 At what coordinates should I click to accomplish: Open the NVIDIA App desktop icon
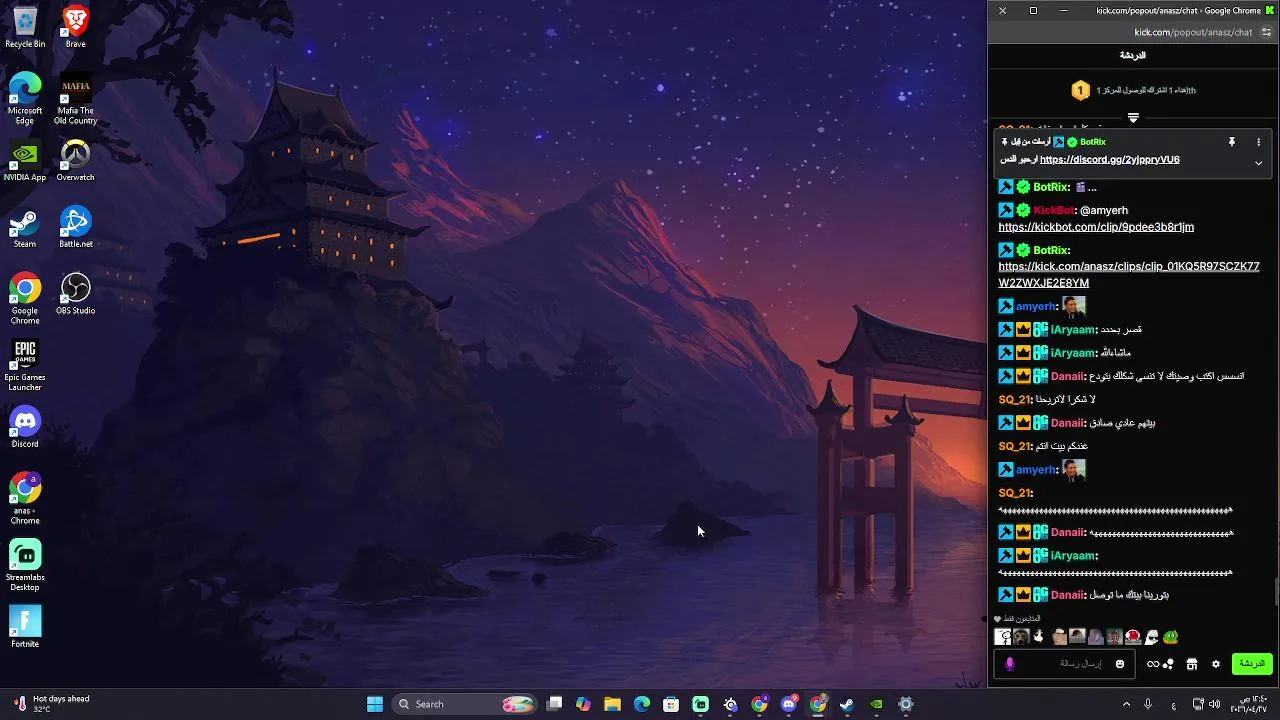tap(25, 162)
